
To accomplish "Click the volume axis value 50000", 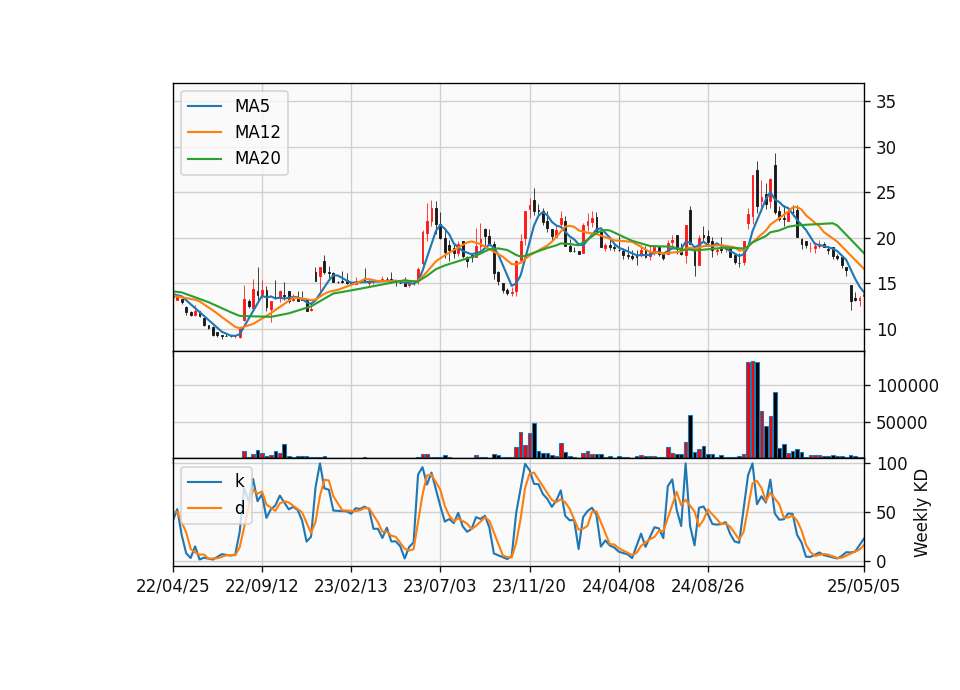I will click(902, 422).
